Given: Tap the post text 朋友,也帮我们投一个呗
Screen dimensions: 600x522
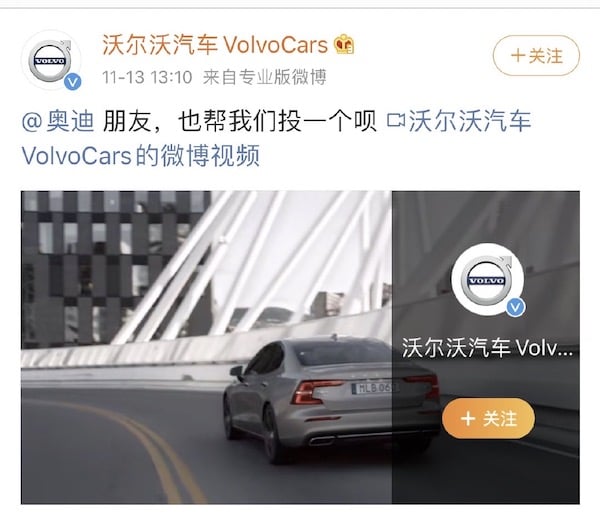Looking at the screenshot, I should [240, 122].
